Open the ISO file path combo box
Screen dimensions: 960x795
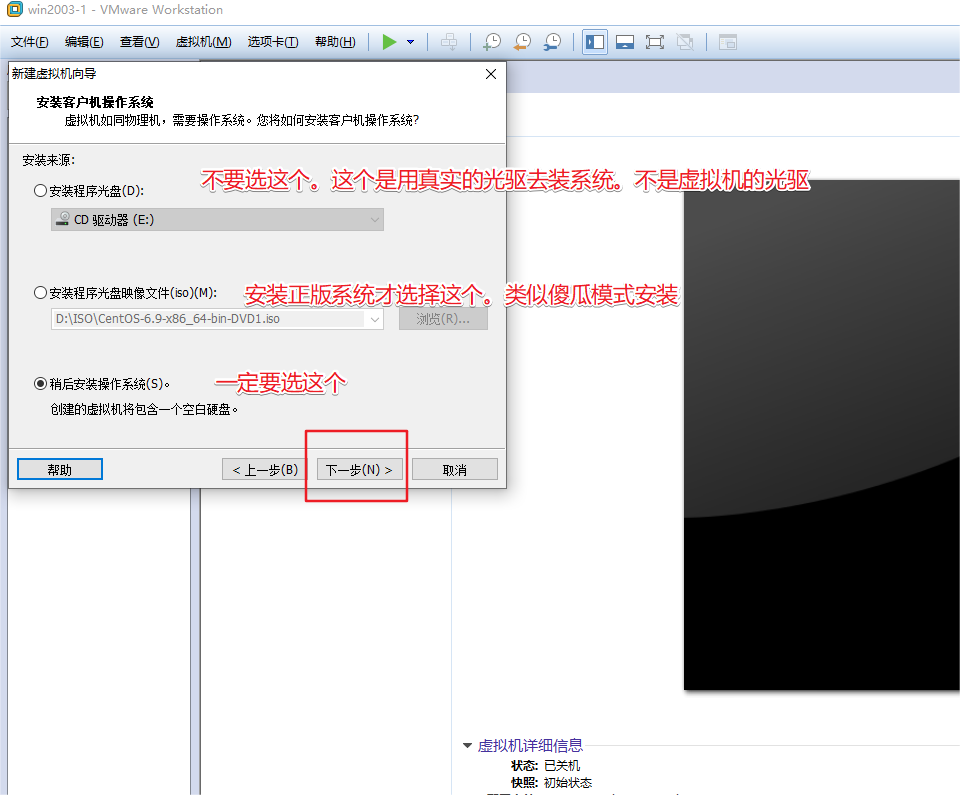217,318
